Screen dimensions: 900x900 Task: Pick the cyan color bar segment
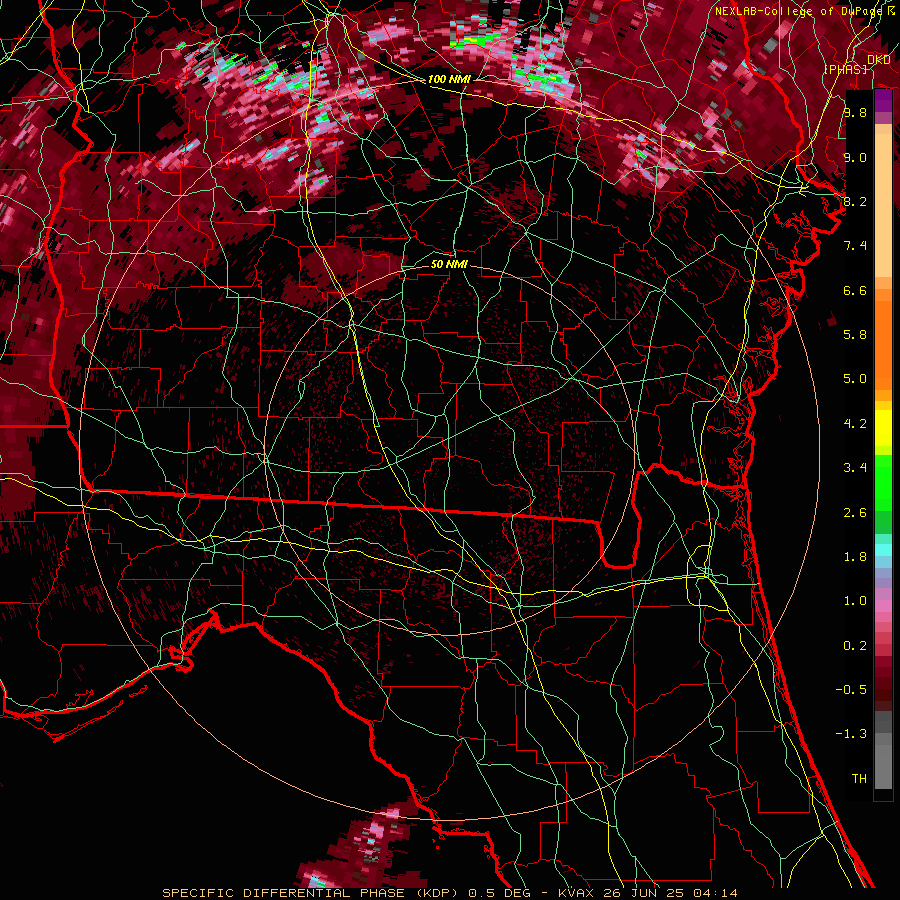point(883,549)
